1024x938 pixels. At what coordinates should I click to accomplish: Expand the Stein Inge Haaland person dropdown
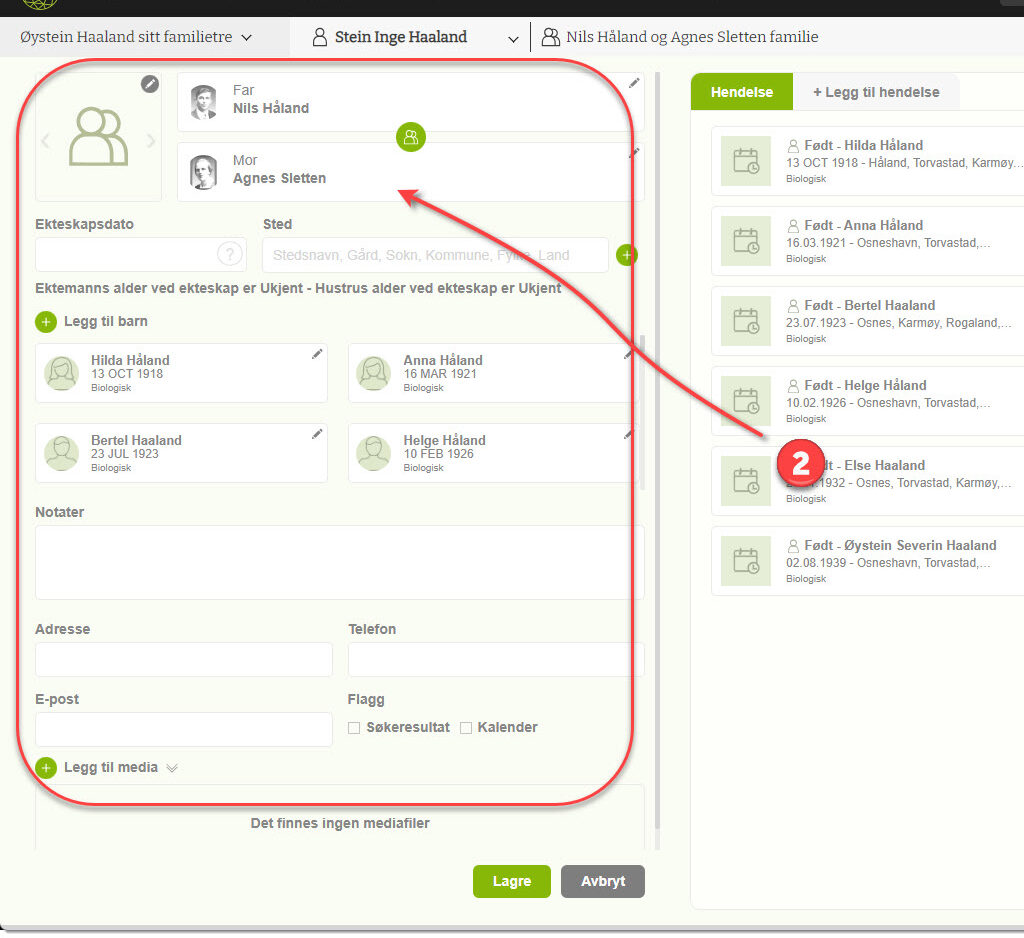(x=513, y=39)
